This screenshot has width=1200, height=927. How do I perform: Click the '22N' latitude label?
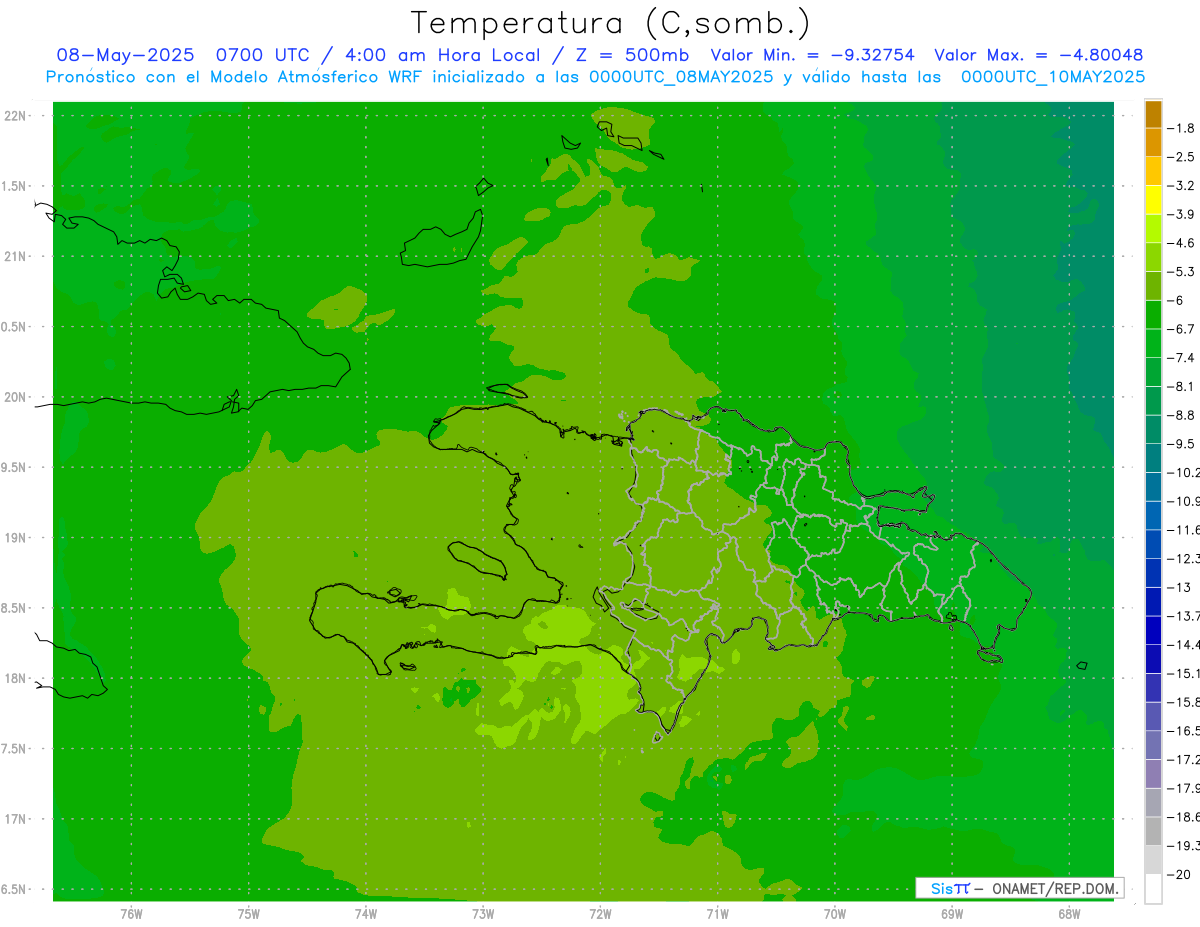tap(15, 116)
